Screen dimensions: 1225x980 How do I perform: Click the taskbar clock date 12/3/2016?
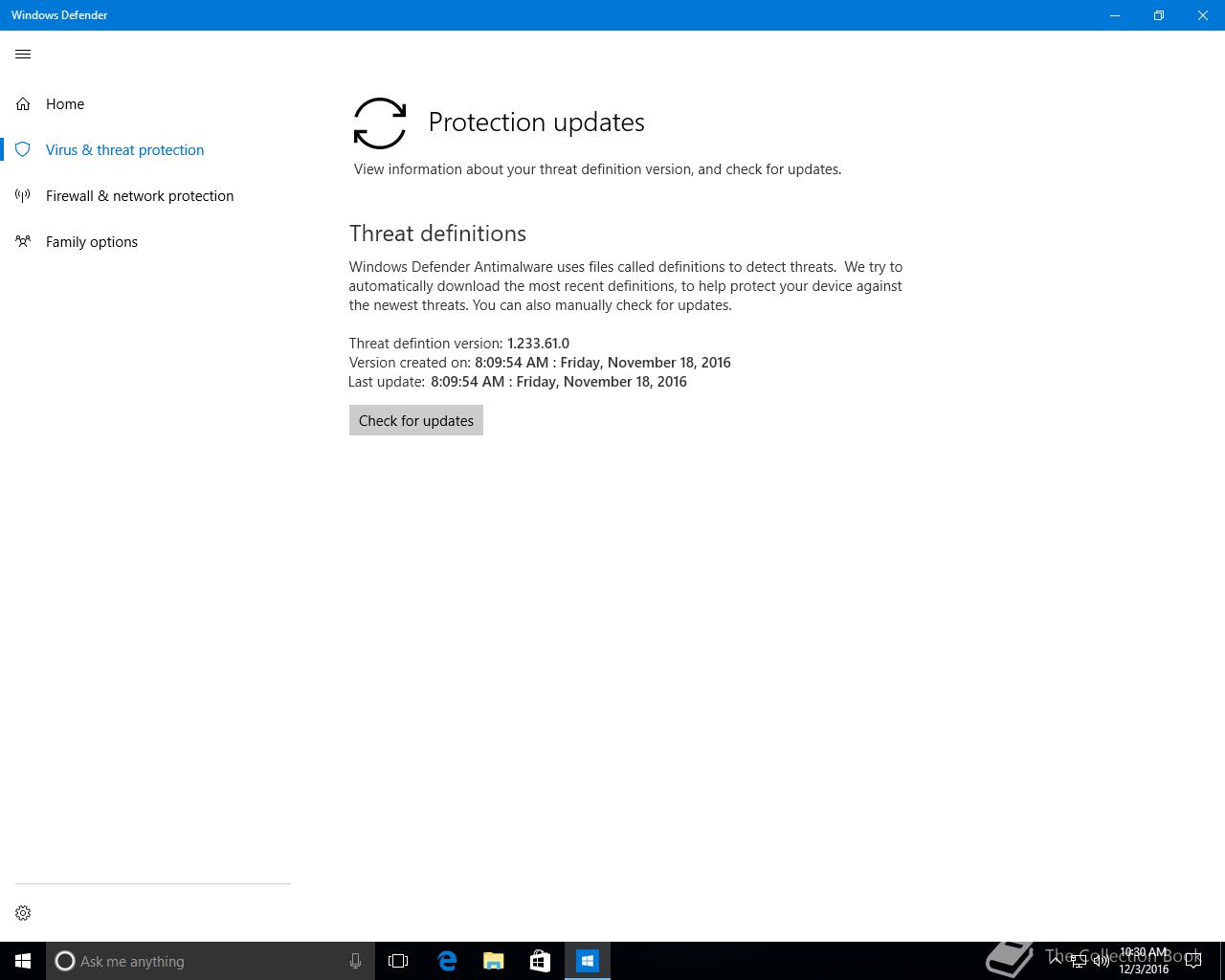tap(1144, 969)
